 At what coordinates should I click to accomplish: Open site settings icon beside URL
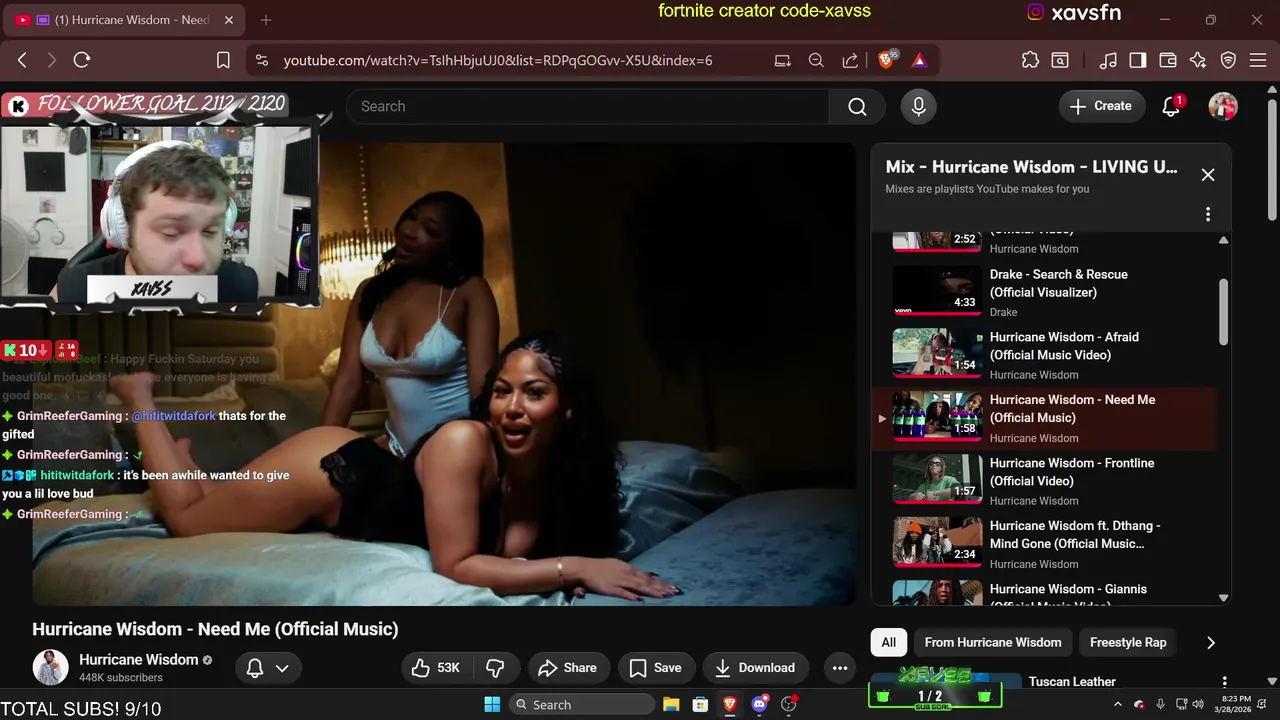262,60
